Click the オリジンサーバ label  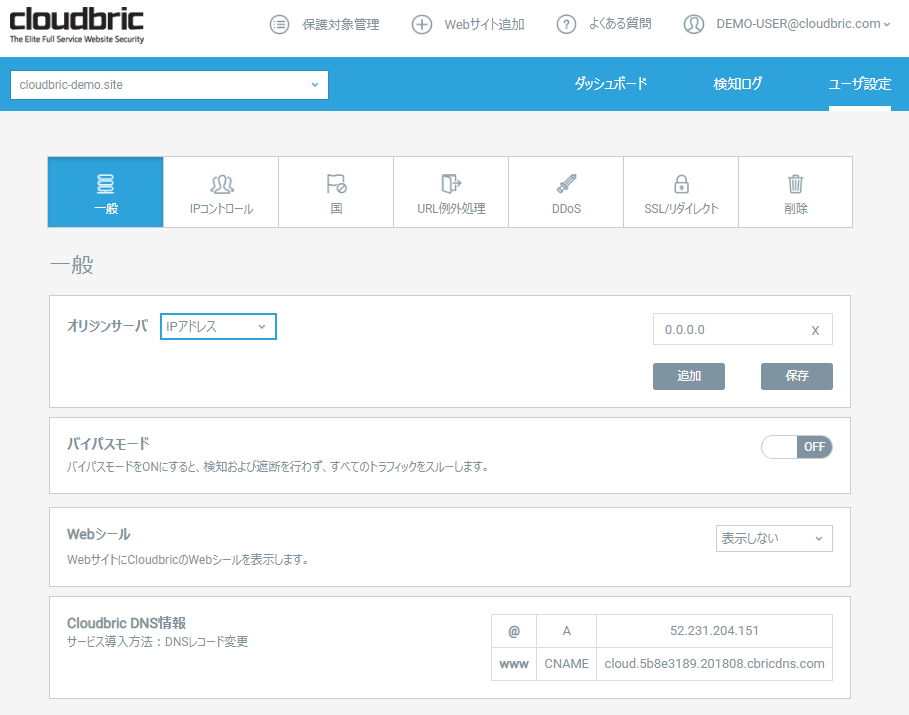pos(107,326)
